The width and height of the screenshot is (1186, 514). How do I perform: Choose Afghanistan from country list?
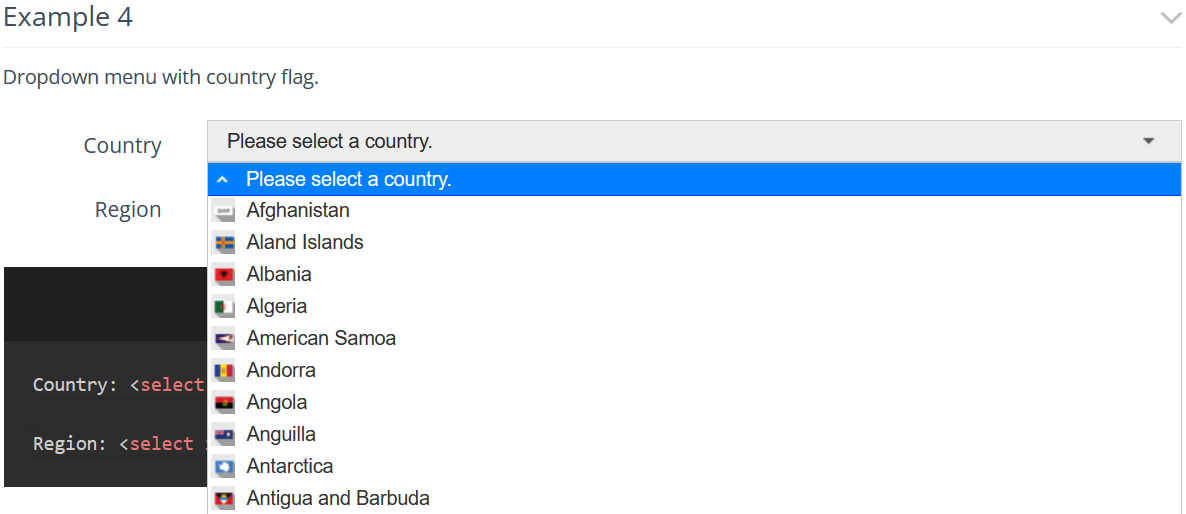[694, 210]
